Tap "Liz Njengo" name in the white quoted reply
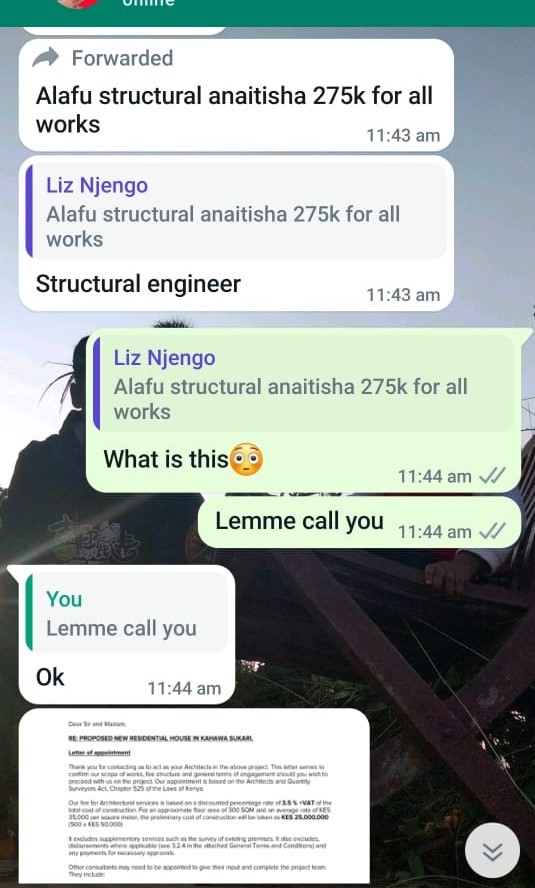535x888 pixels. click(x=97, y=185)
